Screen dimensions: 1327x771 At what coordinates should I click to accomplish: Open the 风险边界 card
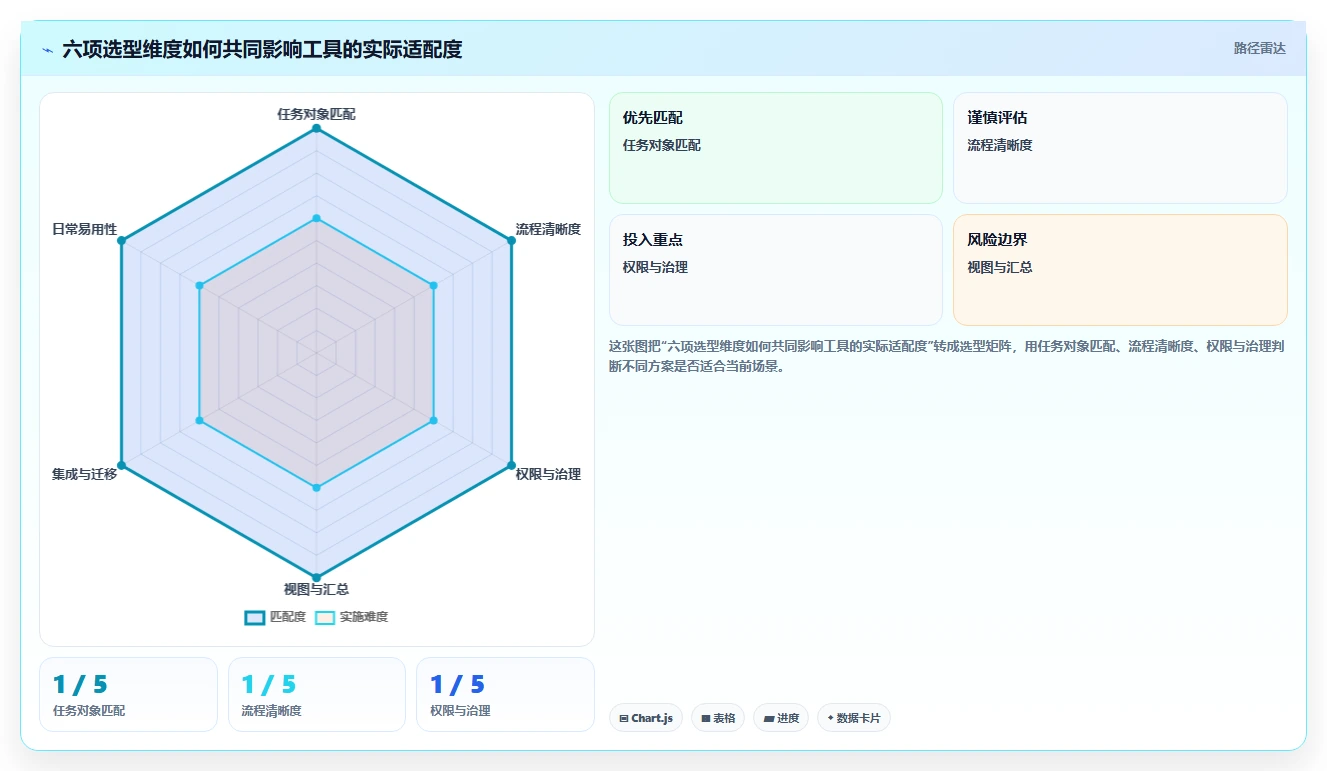pos(1120,270)
